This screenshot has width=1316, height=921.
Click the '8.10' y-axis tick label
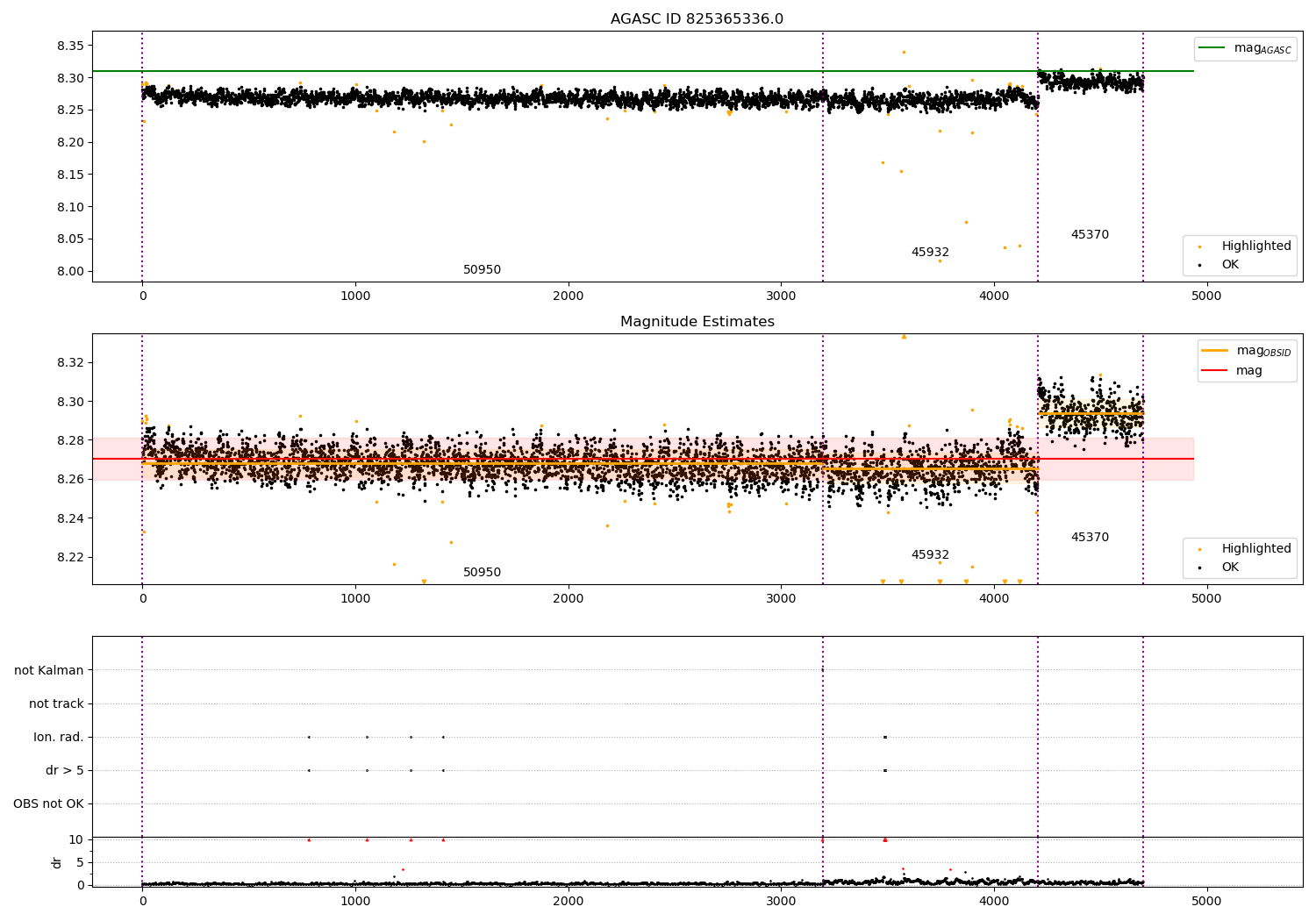click(x=71, y=207)
